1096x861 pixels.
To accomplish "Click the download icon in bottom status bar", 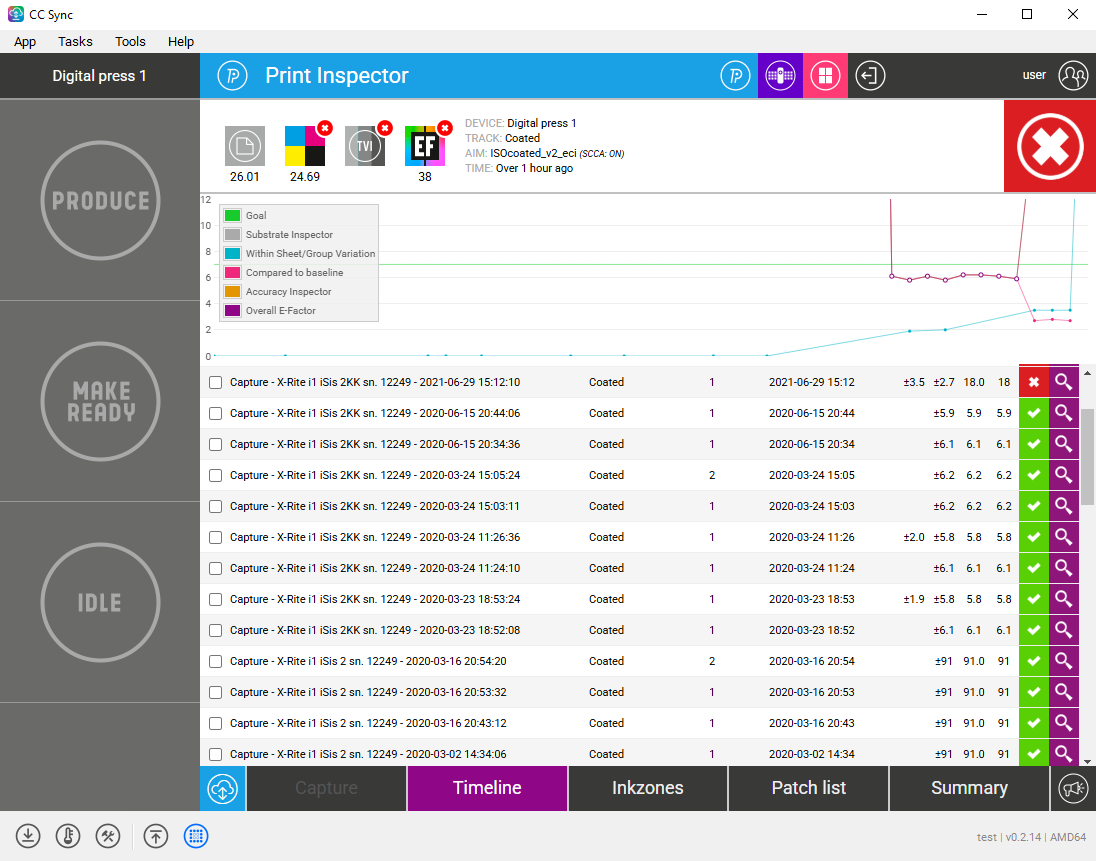I will pos(28,836).
